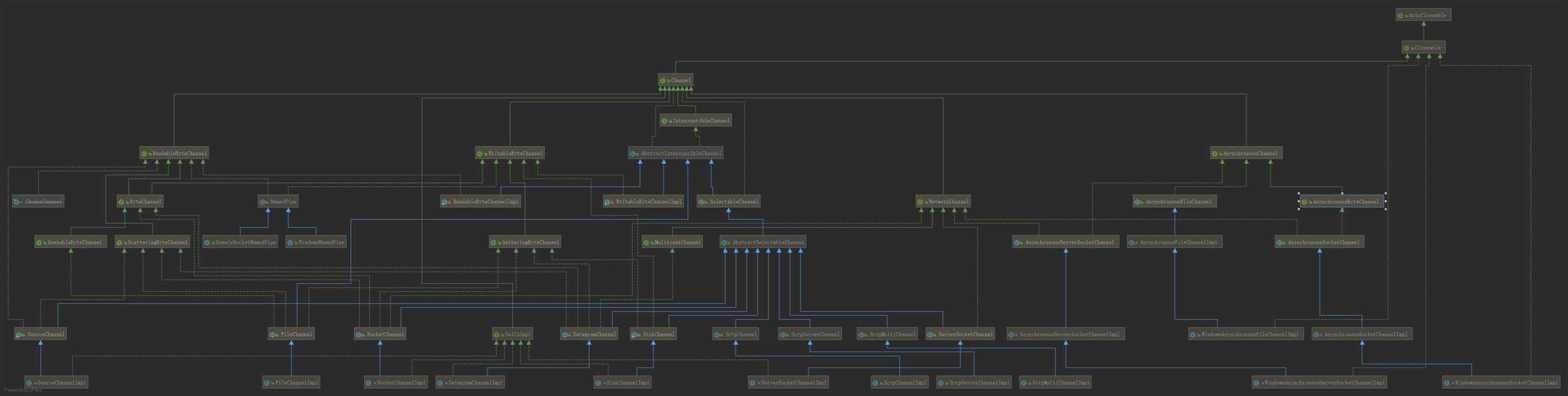
Task: Click the interface icon on the AutoCloseable node
Action: (x=1400, y=15)
